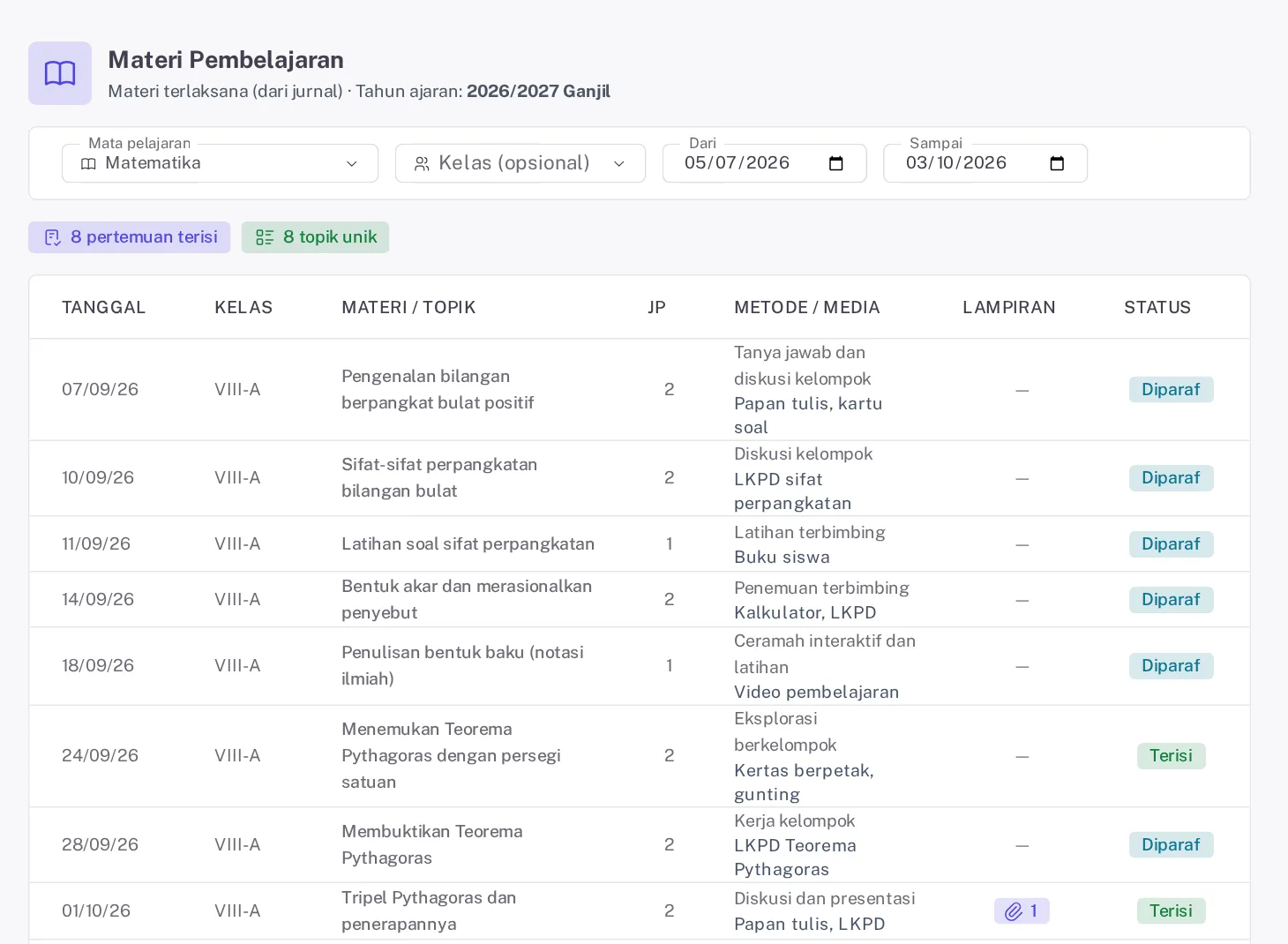
Task: Click the STATUS column header
Action: tap(1157, 307)
